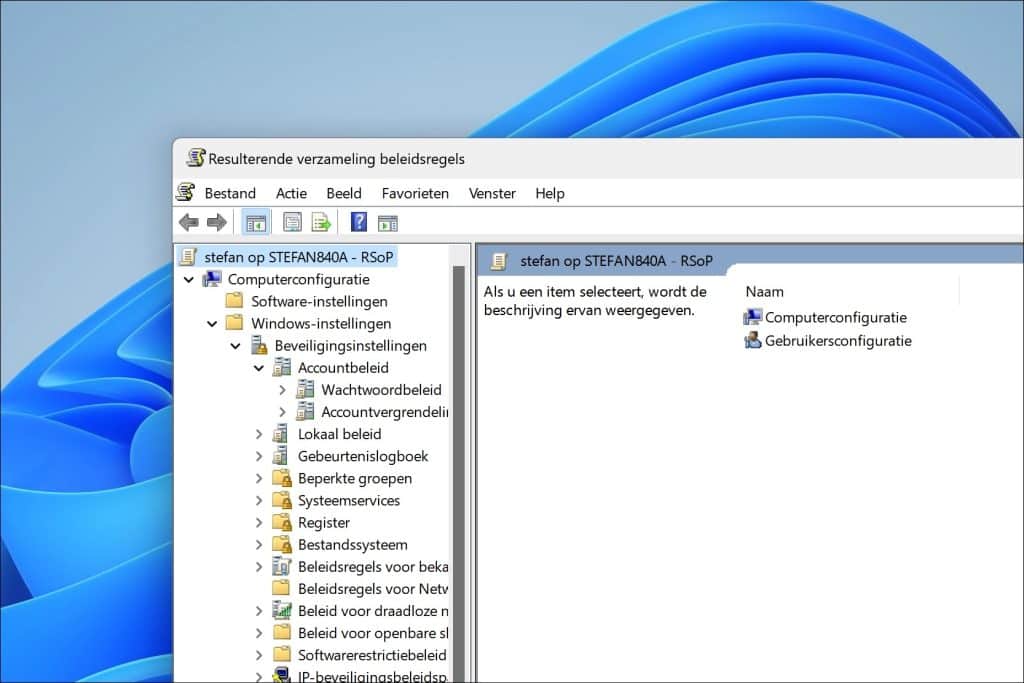Select Beleidsregels voor beka tree item
This screenshot has width=1024, height=683.
373,567
